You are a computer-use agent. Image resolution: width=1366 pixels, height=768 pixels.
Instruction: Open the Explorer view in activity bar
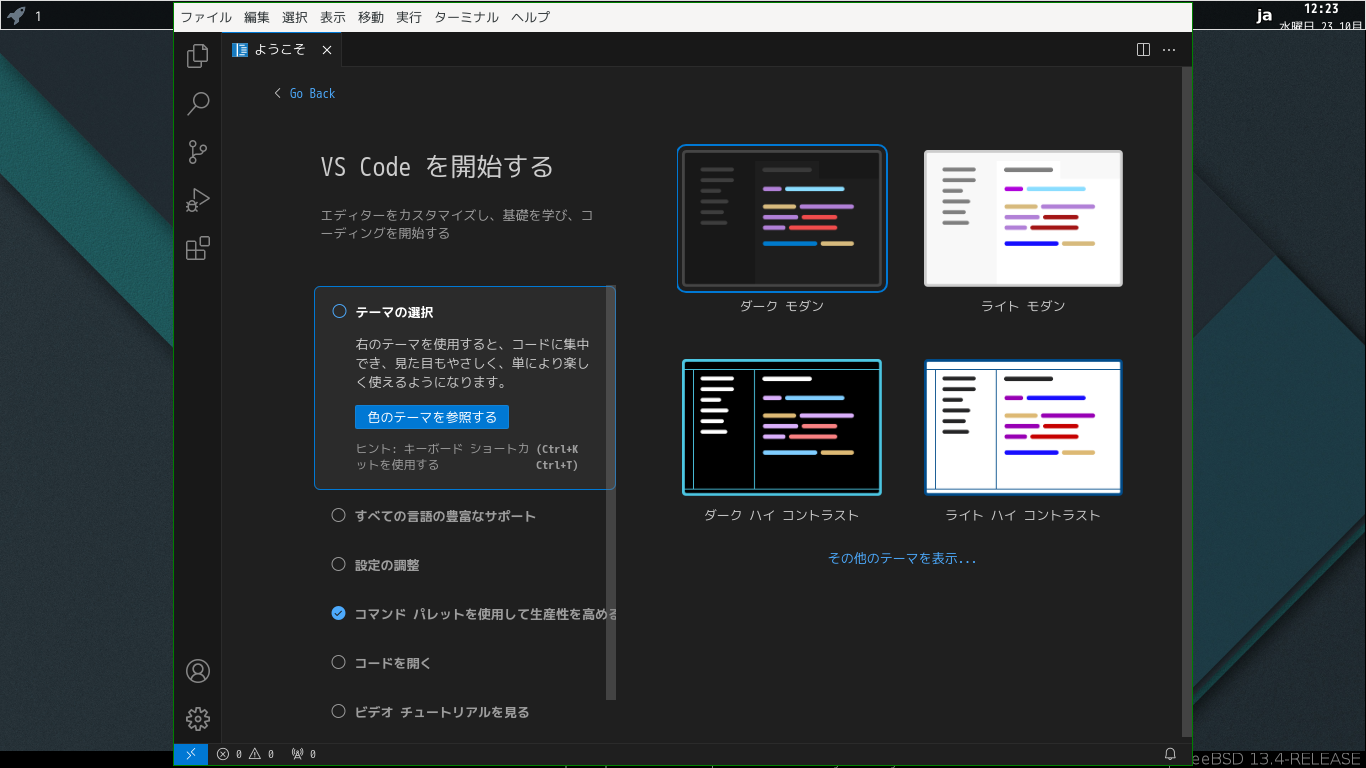[x=198, y=56]
